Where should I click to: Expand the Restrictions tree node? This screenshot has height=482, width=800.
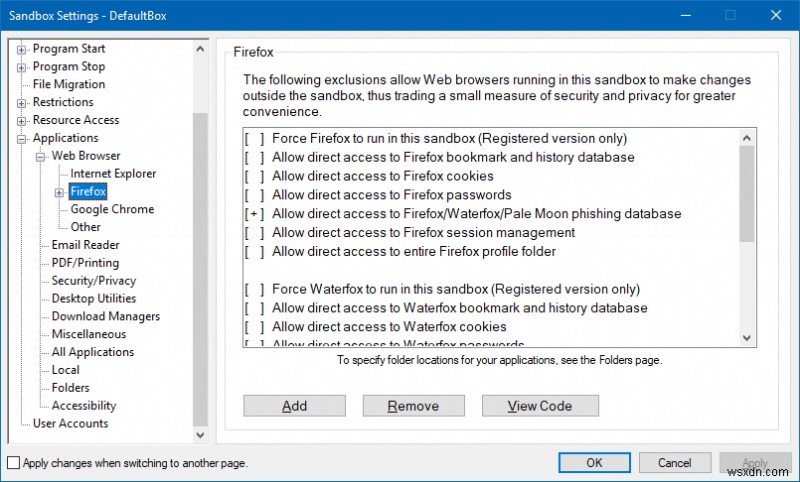pos(23,102)
